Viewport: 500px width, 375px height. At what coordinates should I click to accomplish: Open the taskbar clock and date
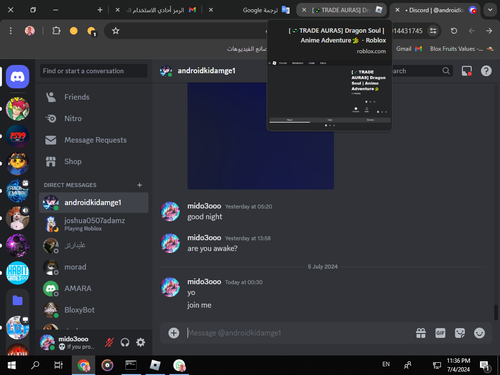pyautogui.click(x=458, y=365)
